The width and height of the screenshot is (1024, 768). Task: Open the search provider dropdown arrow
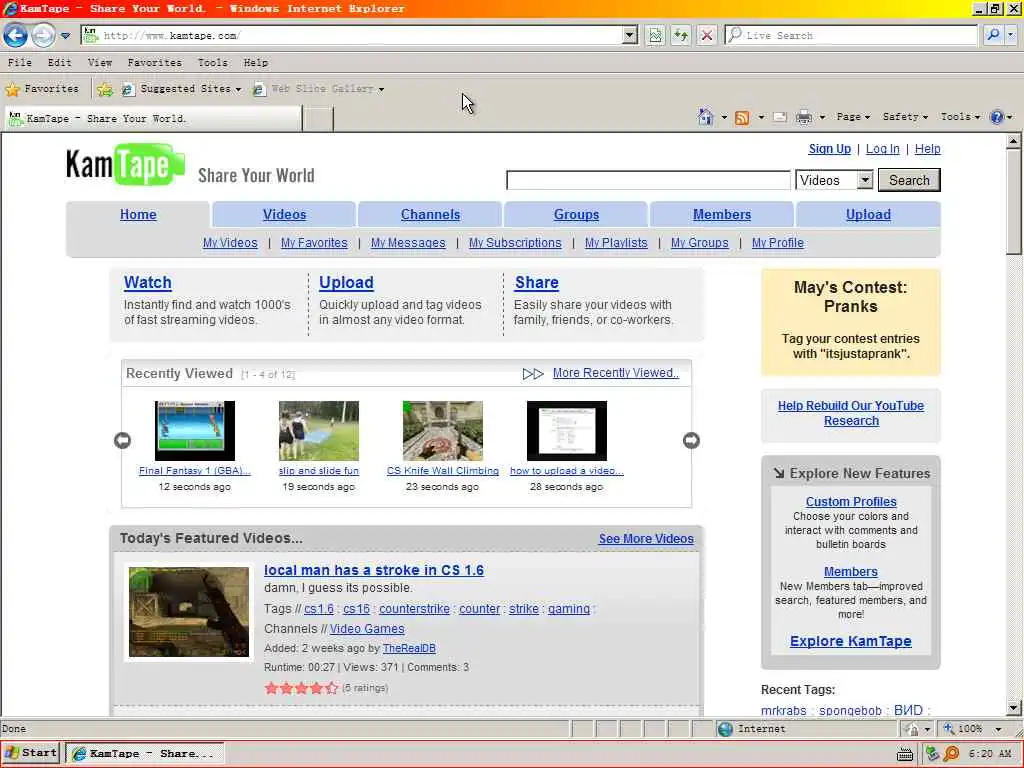(1011, 35)
